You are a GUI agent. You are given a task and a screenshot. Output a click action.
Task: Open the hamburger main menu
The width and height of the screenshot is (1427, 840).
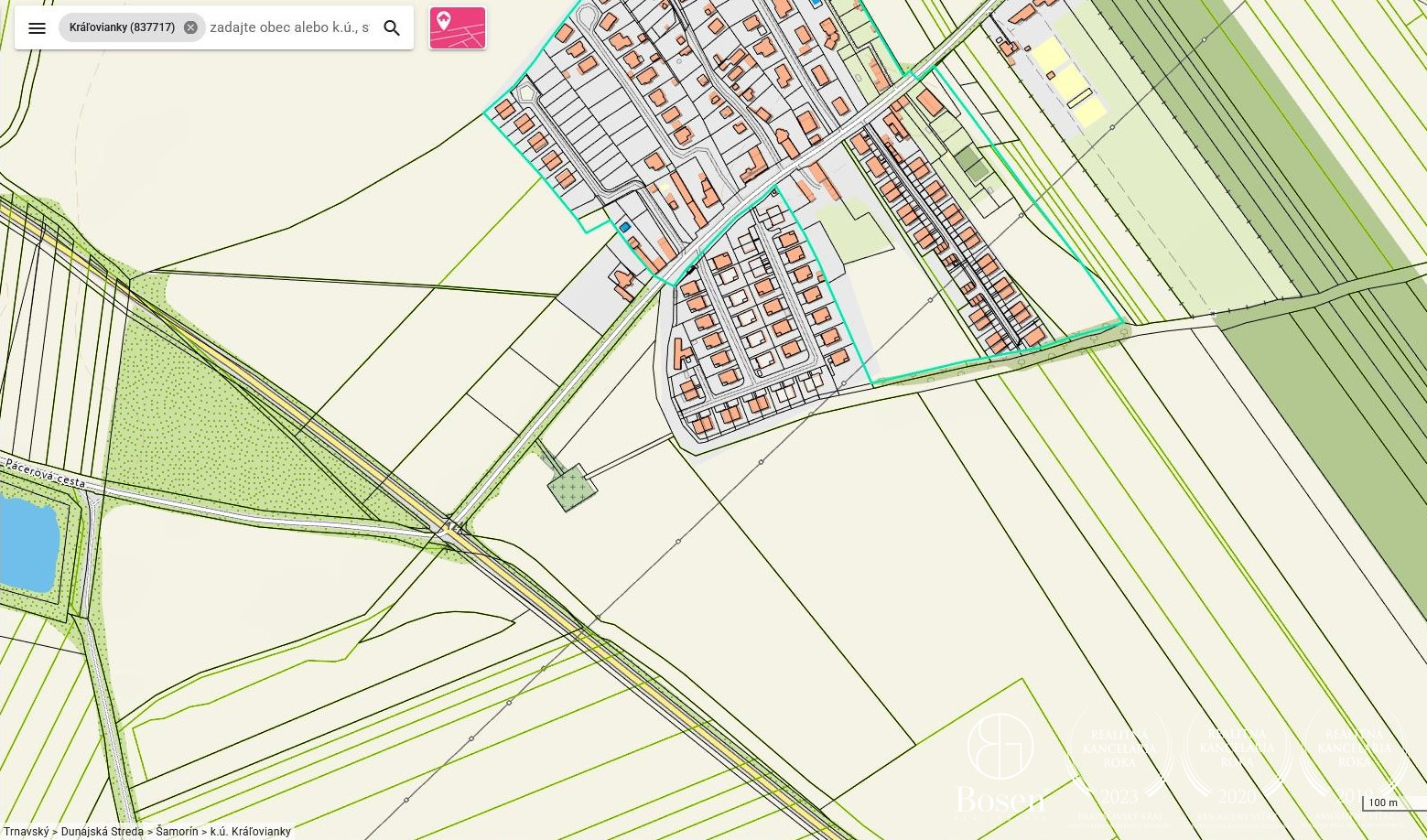(x=37, y=27)
